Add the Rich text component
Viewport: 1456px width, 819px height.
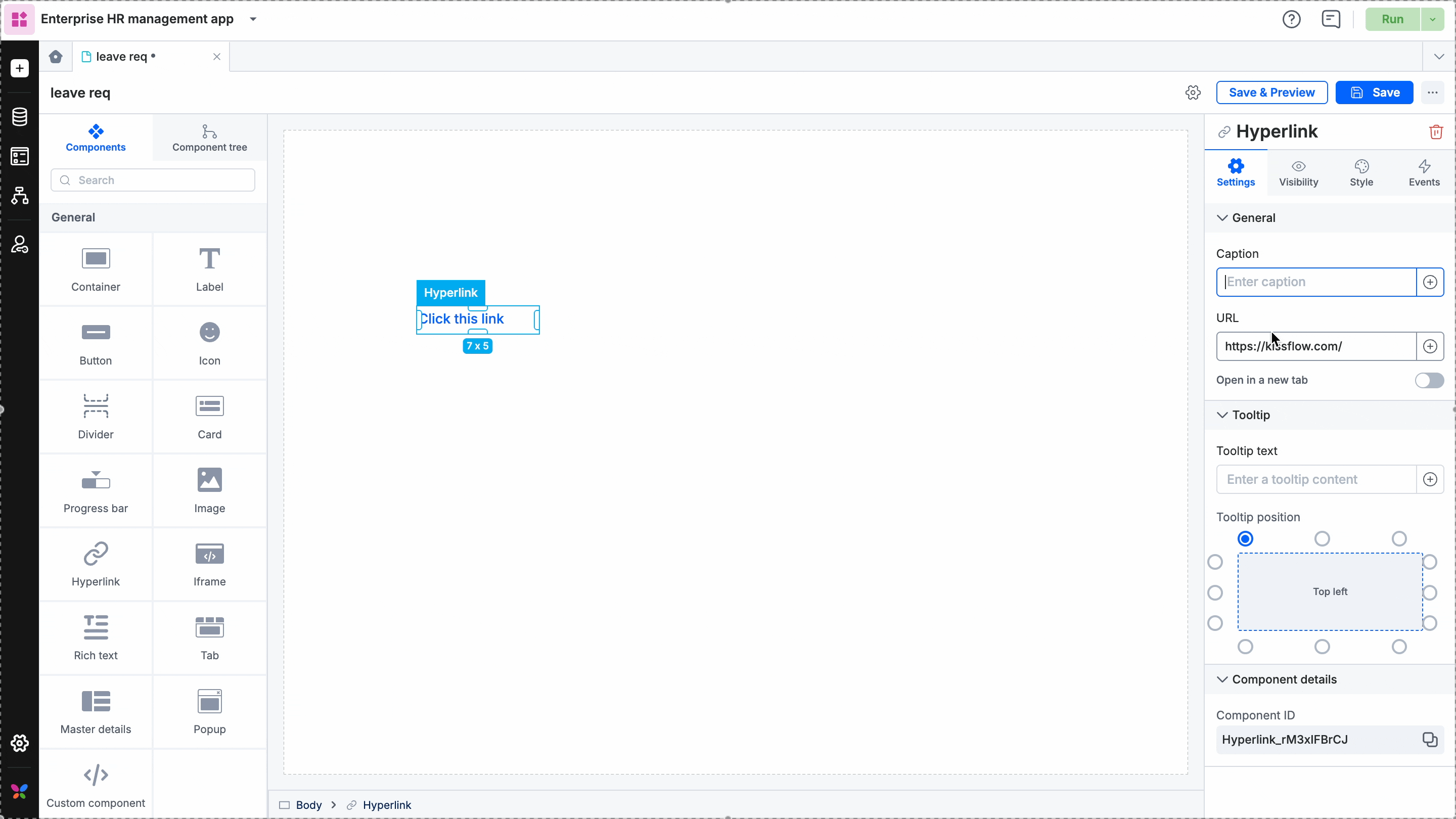(x=96, y=639)
